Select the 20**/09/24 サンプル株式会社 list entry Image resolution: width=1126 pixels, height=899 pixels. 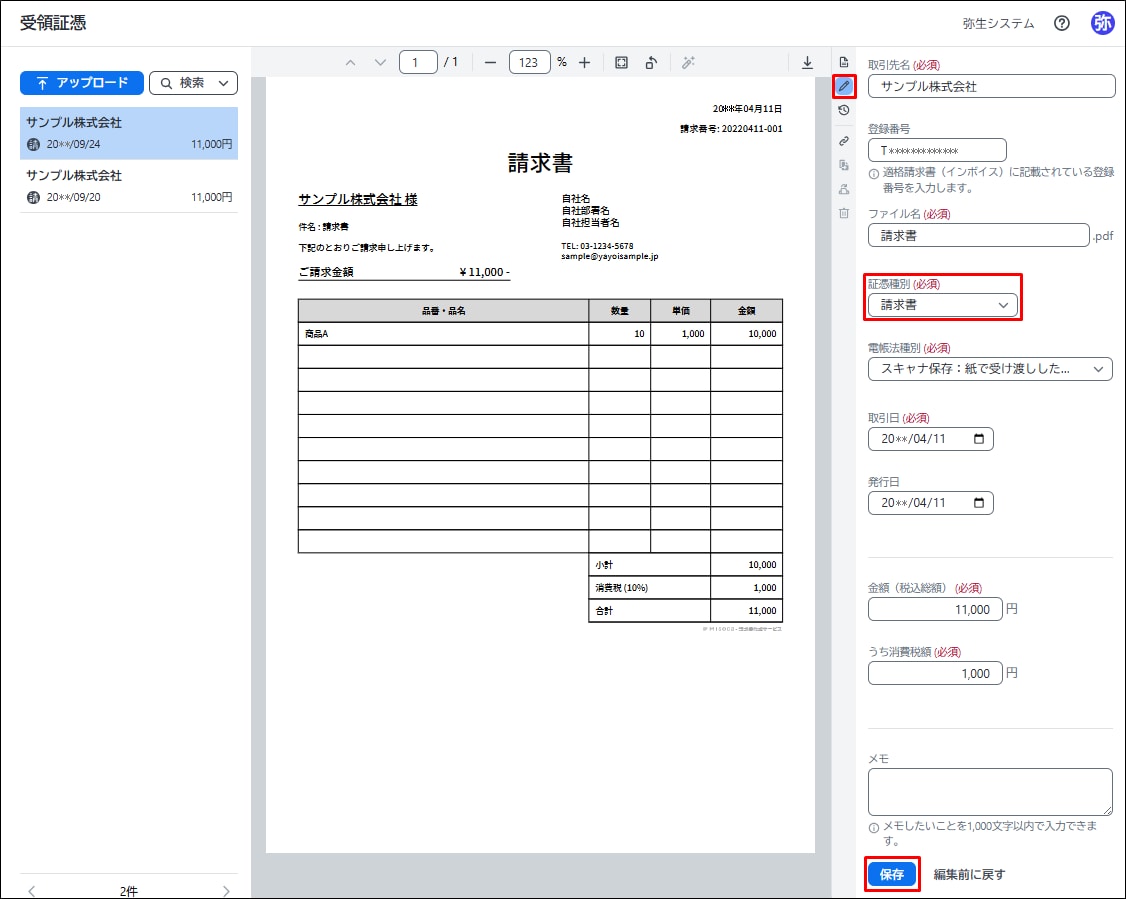point(129,133)
